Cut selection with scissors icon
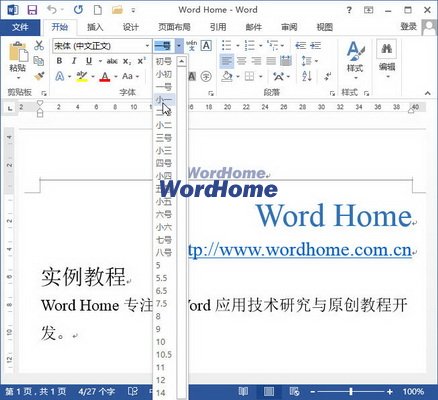The image size is (438, 400). [x=39, y=45]
